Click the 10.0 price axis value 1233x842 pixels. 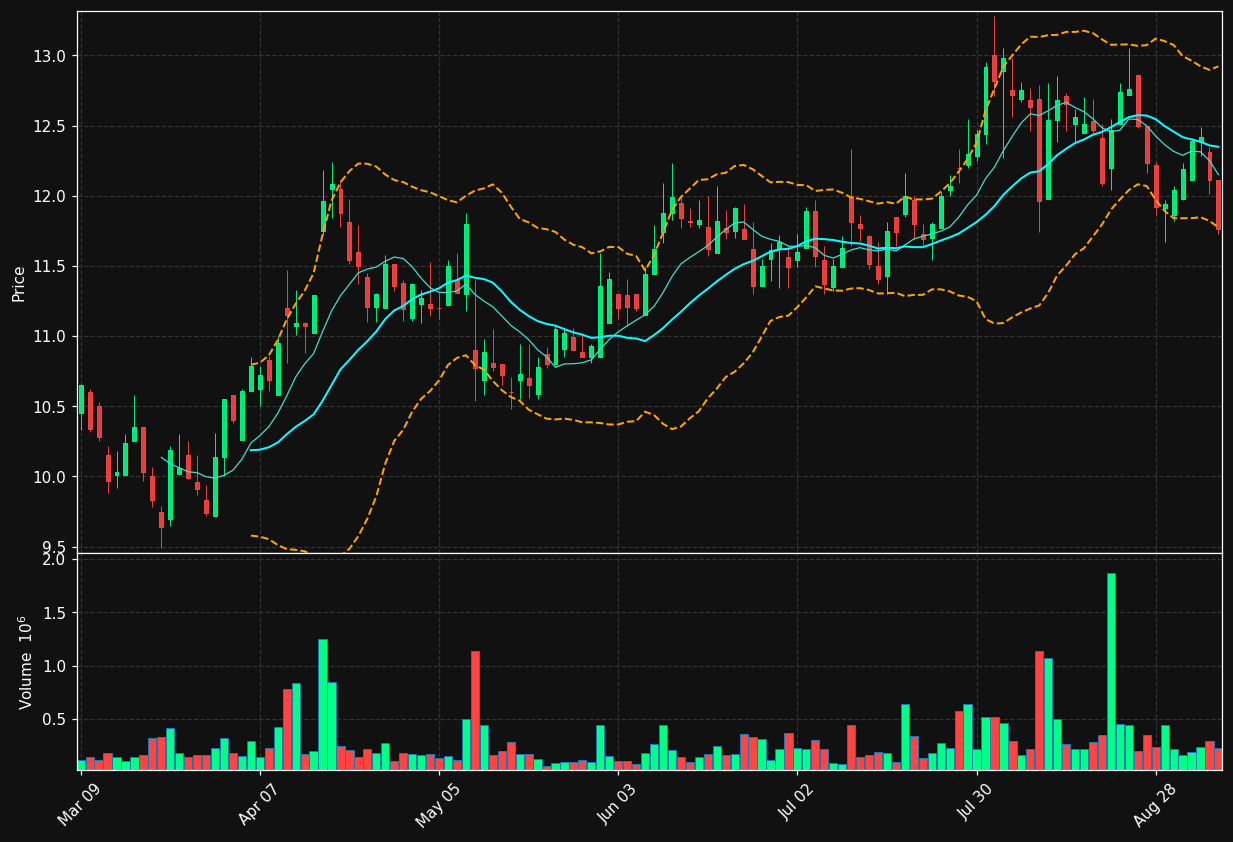pos(49,476)
